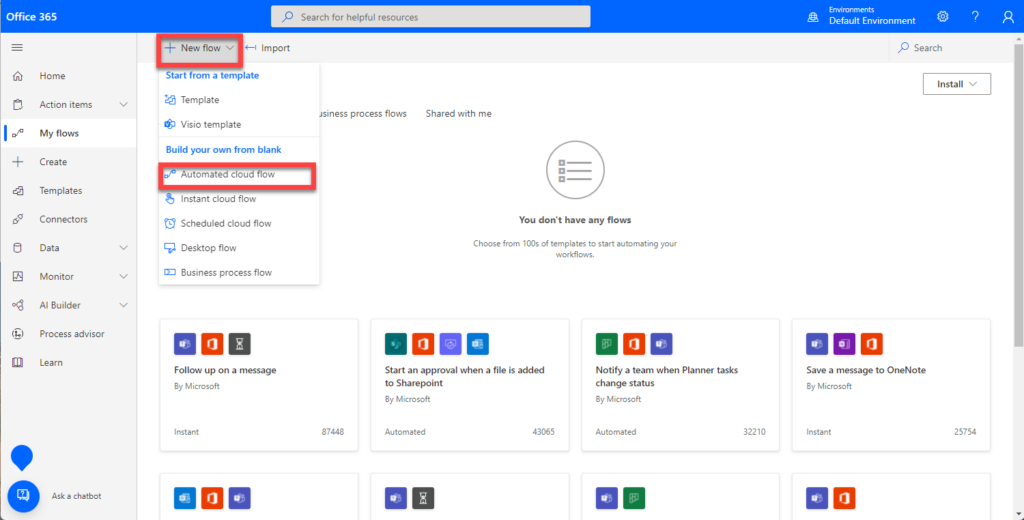
Task: Click the Monitor chart icon
Action: [x=18, y=276]
